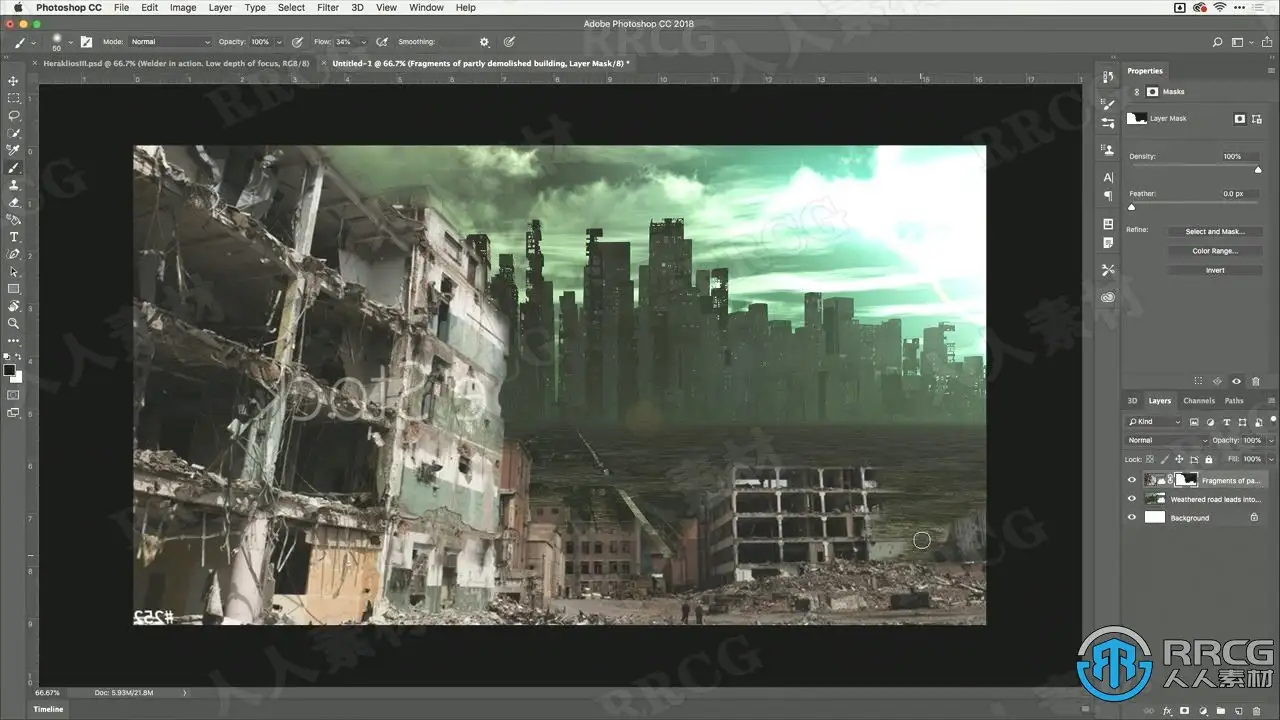The height and width of the screenshot is (720, 1280).
Task: Search using the options bar magnifier
Action: pos(1217,42)
